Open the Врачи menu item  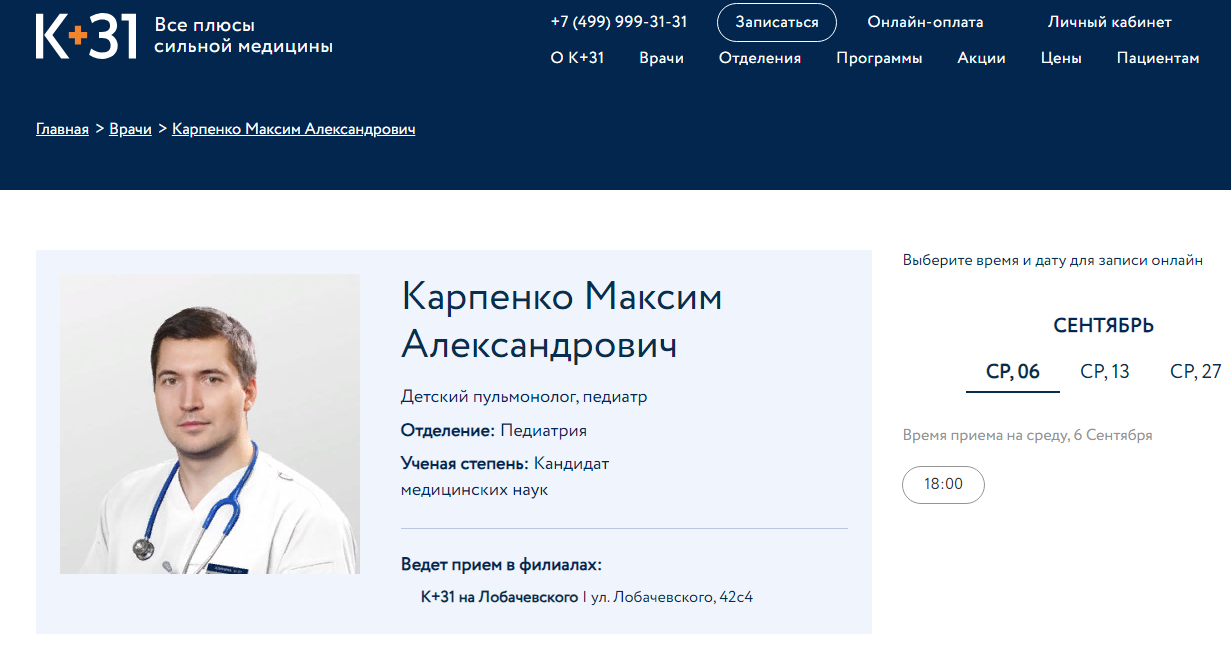pos(661,58)
